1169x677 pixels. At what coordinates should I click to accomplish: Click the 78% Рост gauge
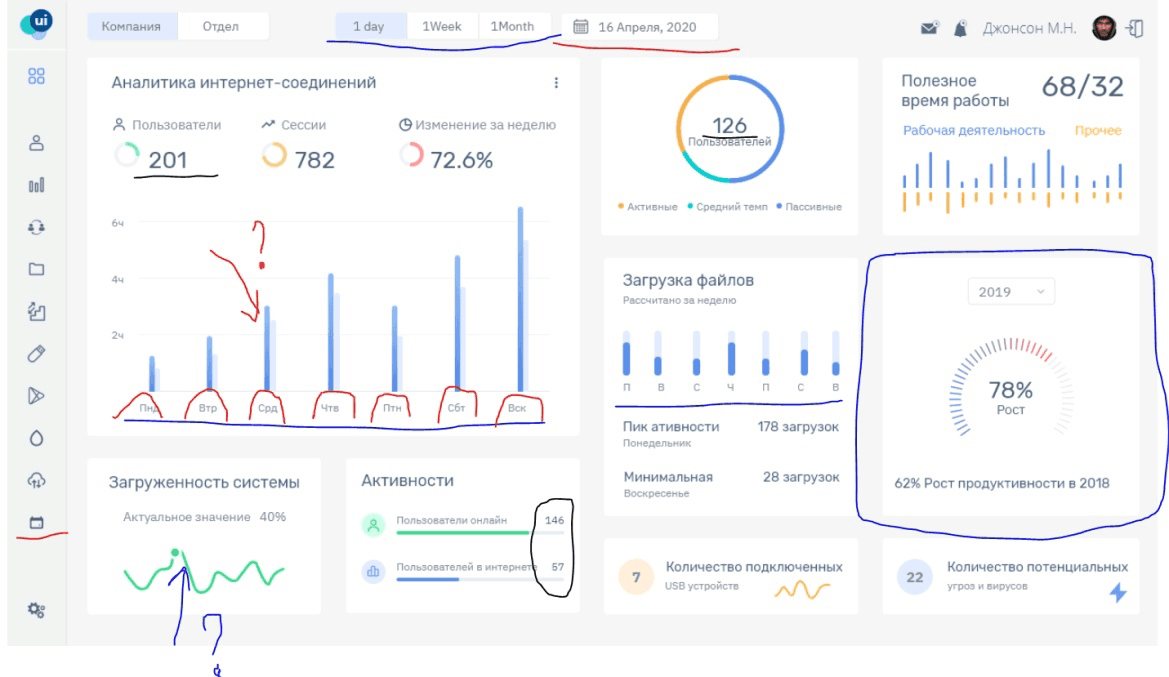1011,388
